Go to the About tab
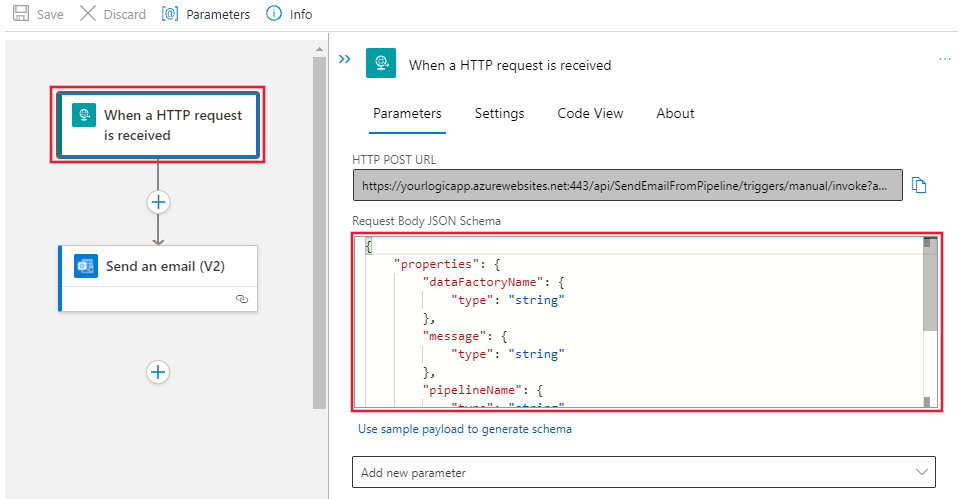 pyautogui.click(x=675, y=113)
